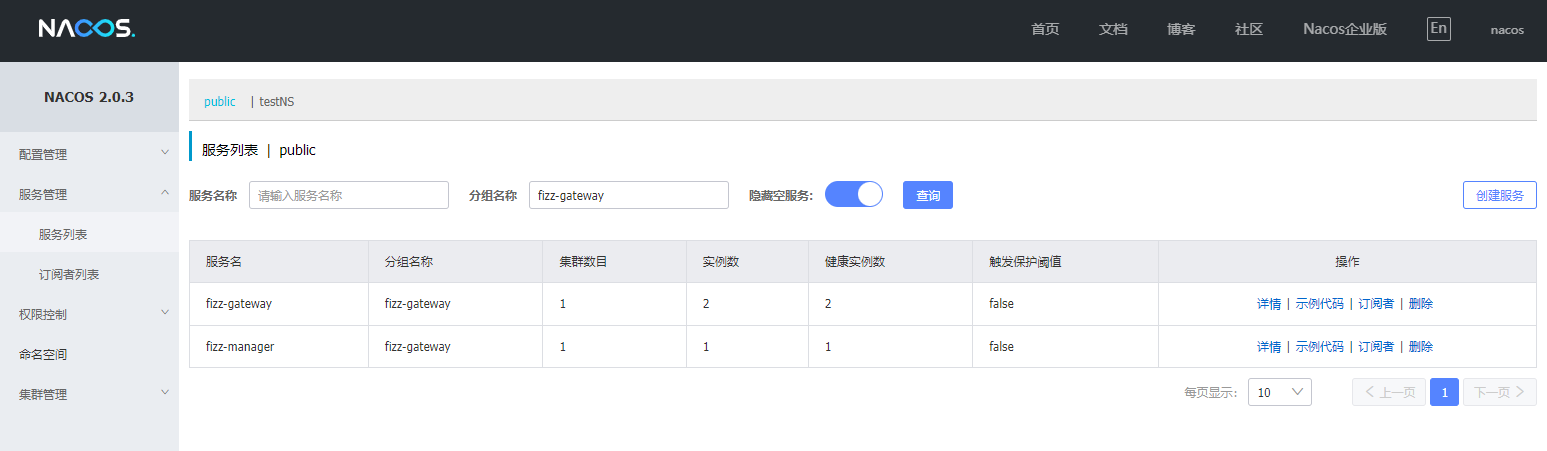This screenshot has height=451, width=1547.
Task: Open 博客 in top navigation
Action: (x=1181, y=29)
